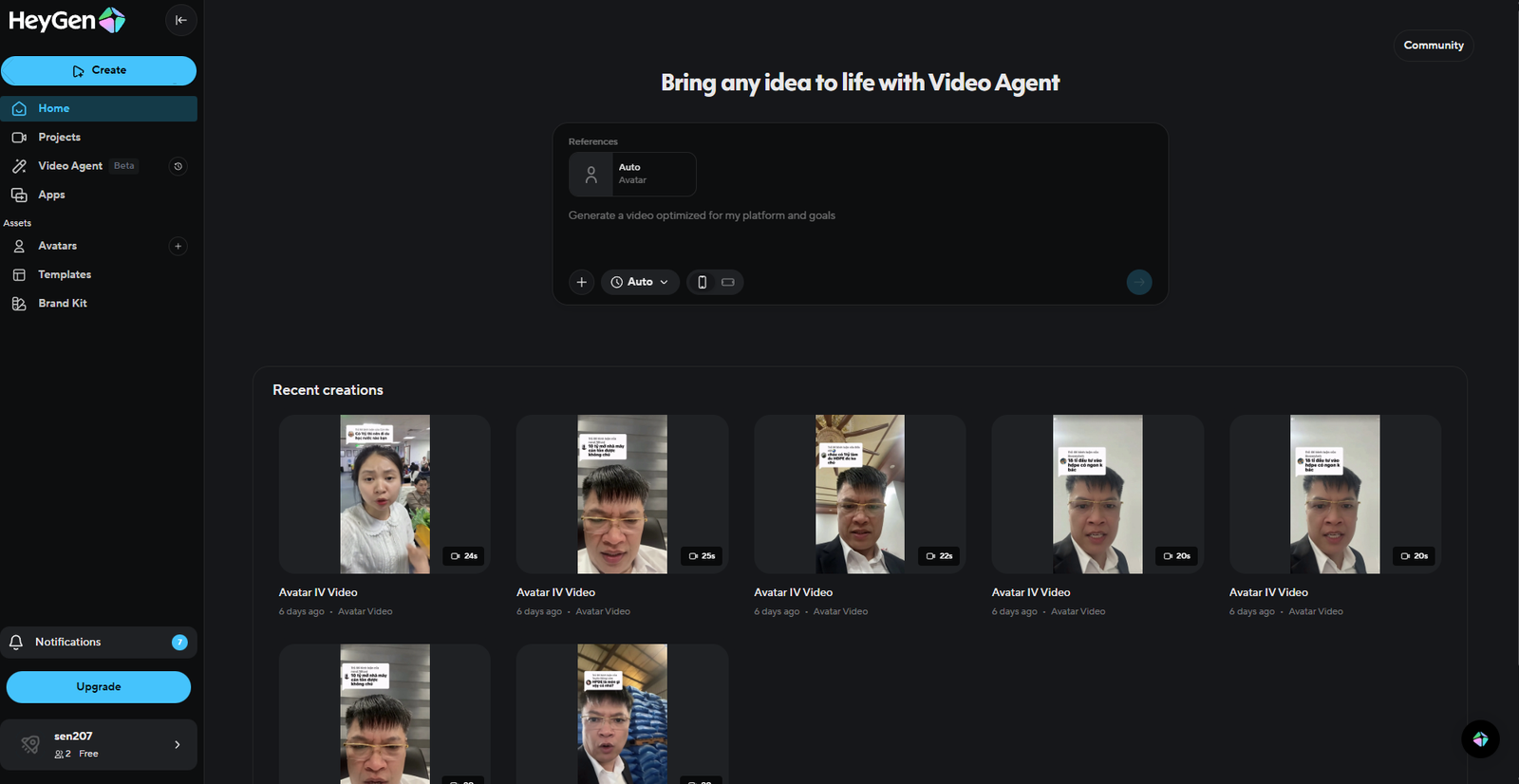Open the Community link
The height and width of the screenshot is (784, 1519).
pyautogui.click(x=1433, y=46)
